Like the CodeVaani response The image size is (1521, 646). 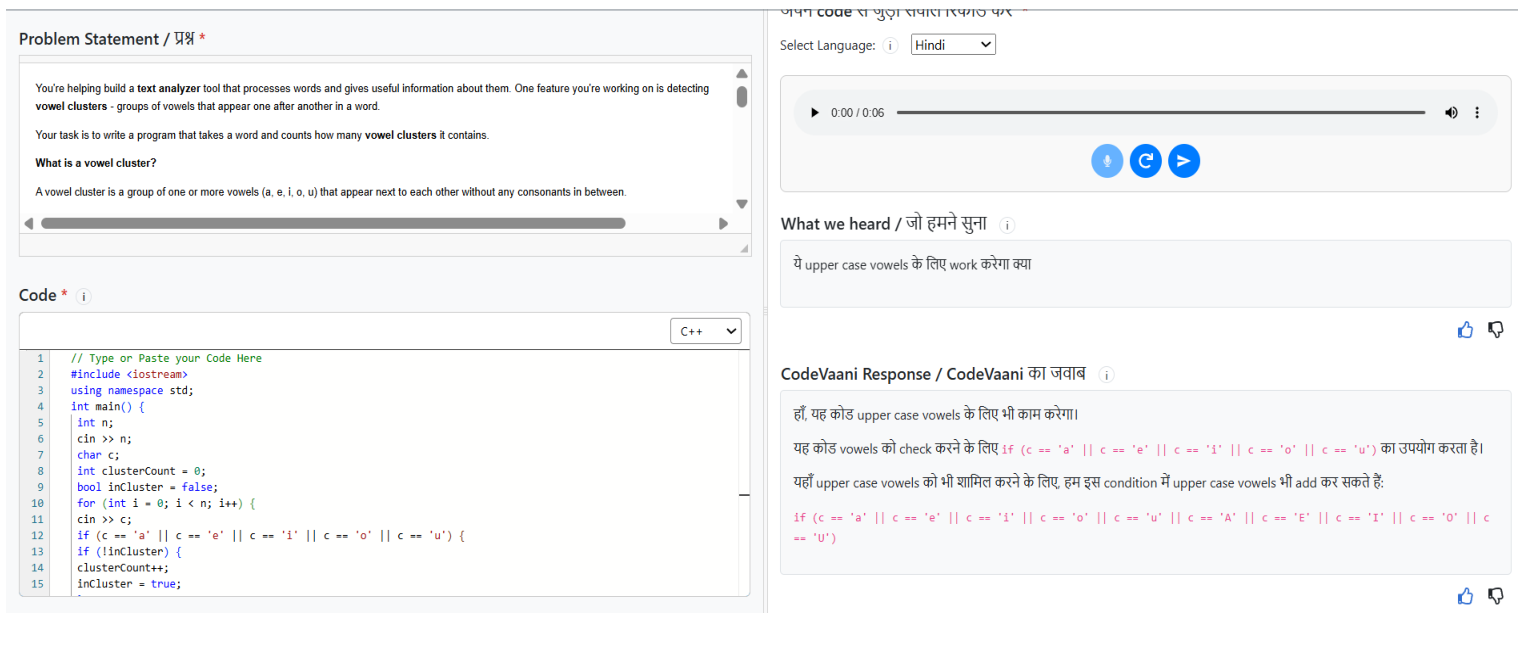point(1465,596)
